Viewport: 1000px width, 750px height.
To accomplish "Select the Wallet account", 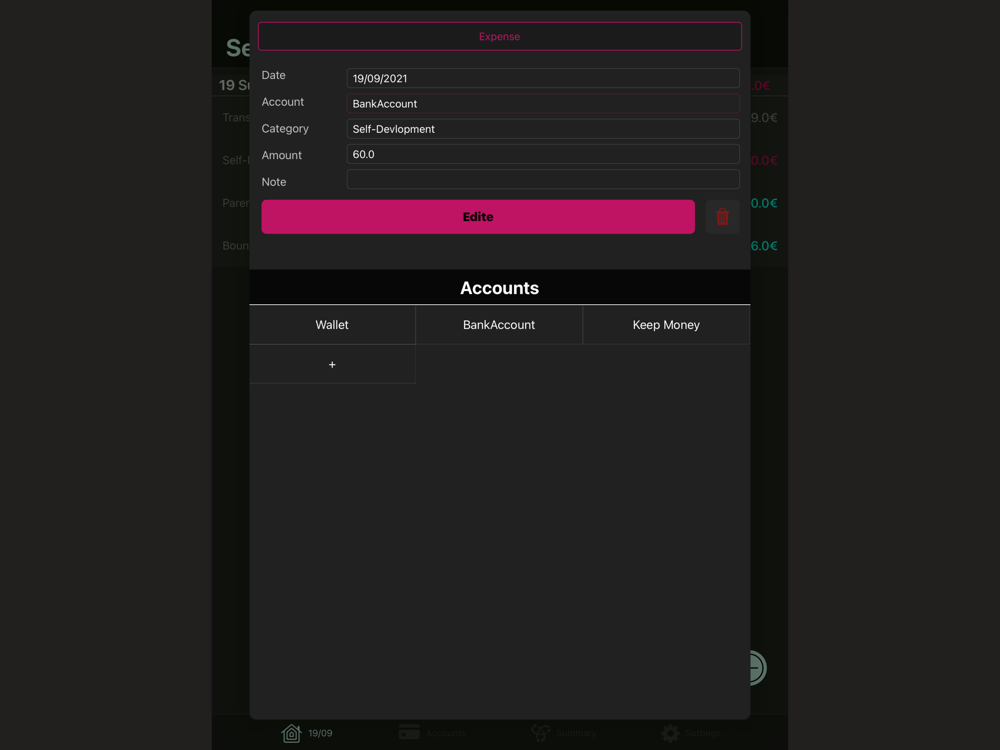I will (332, 325).
